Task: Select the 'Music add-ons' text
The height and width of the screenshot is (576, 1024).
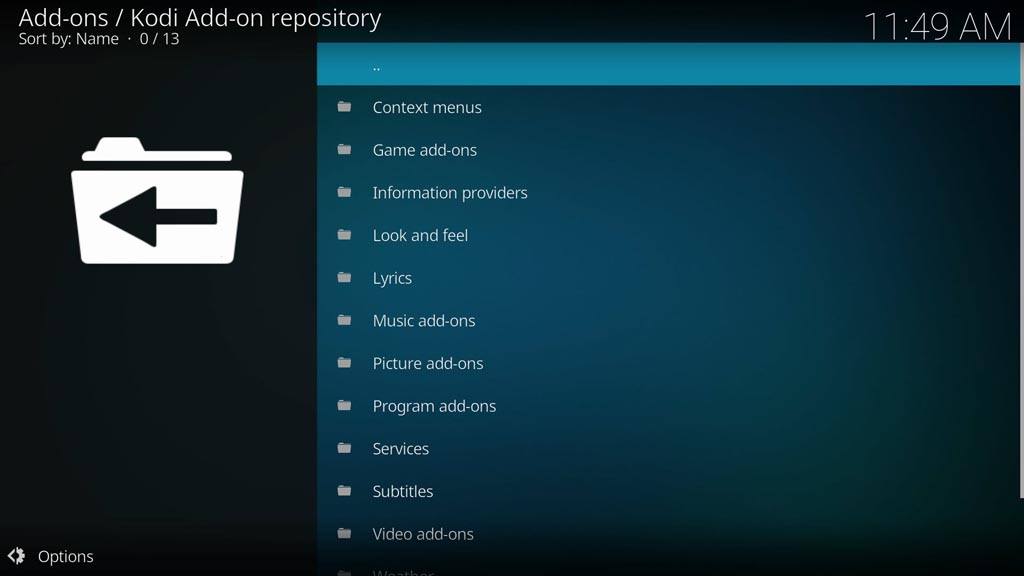Action: coord(424,321)
